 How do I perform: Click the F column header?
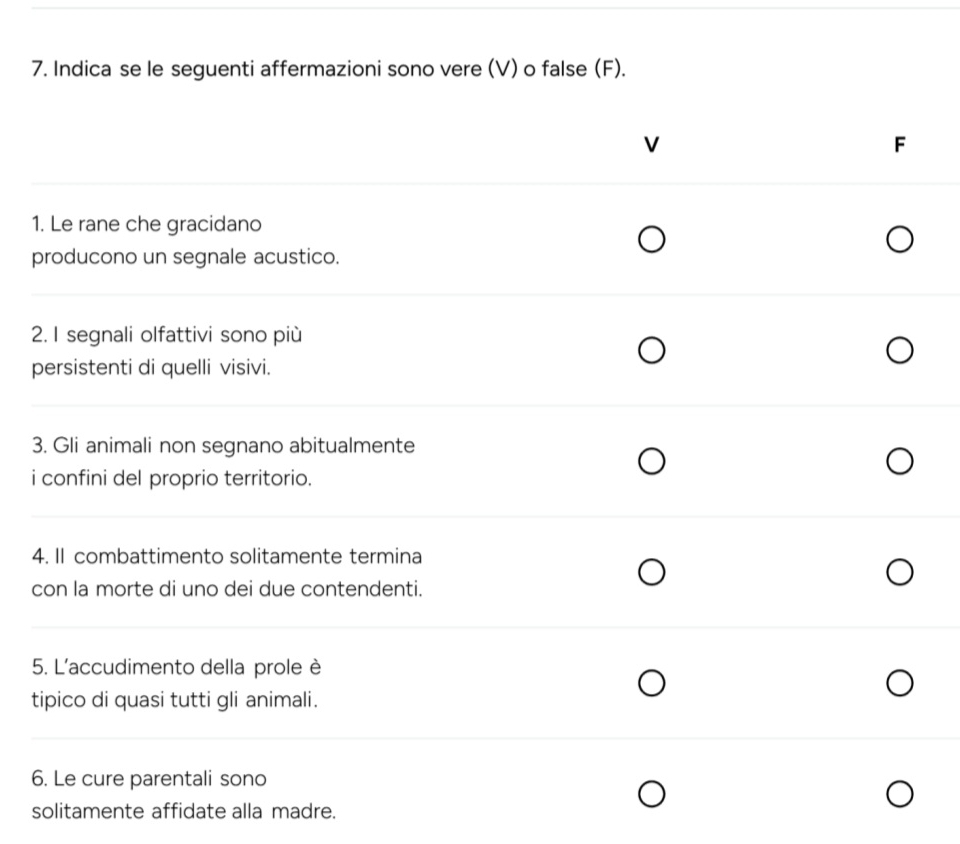899,145
